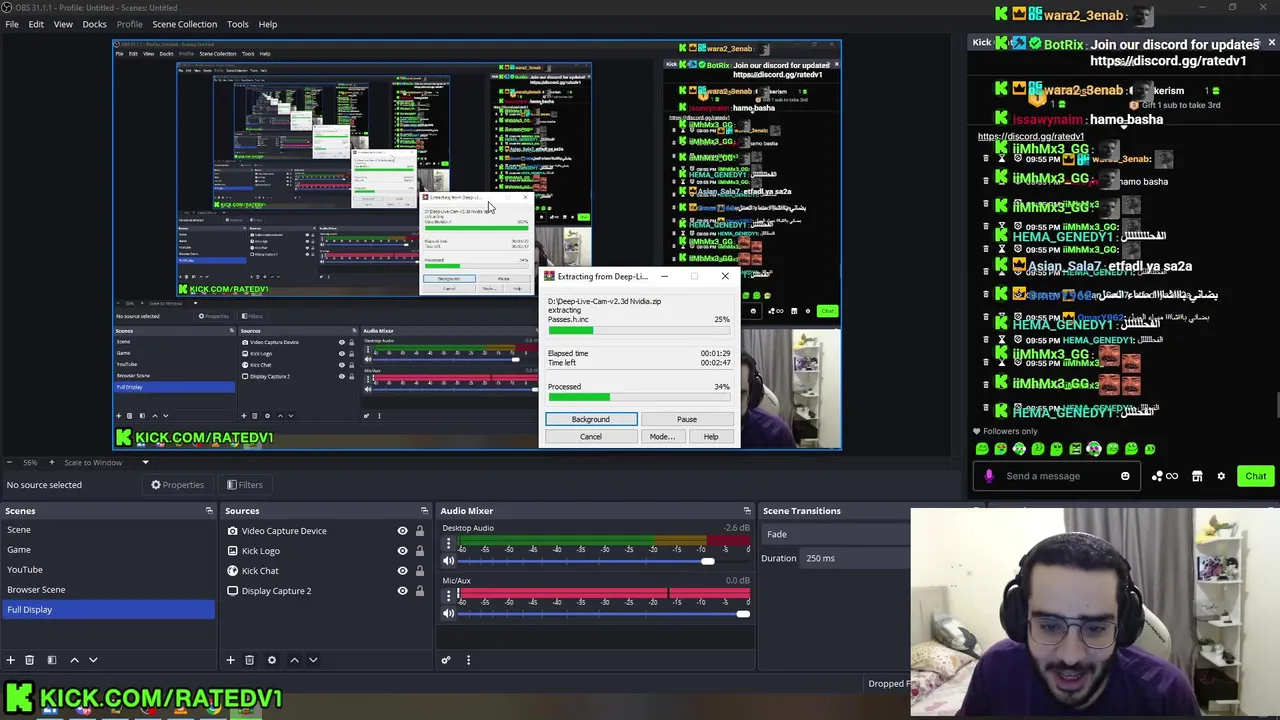Mute Desktop Audio speaker icon
This screenshot has height=720, width=1280.
pyautogui.click(x=448, y=561)
